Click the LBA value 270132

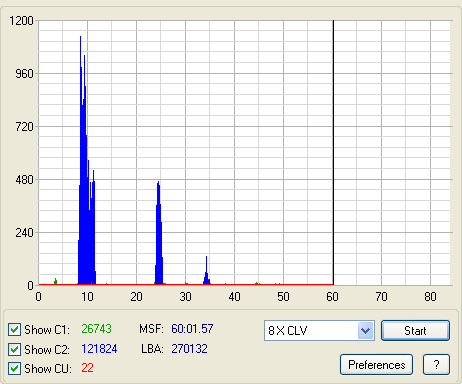click(x=189, y=349)
